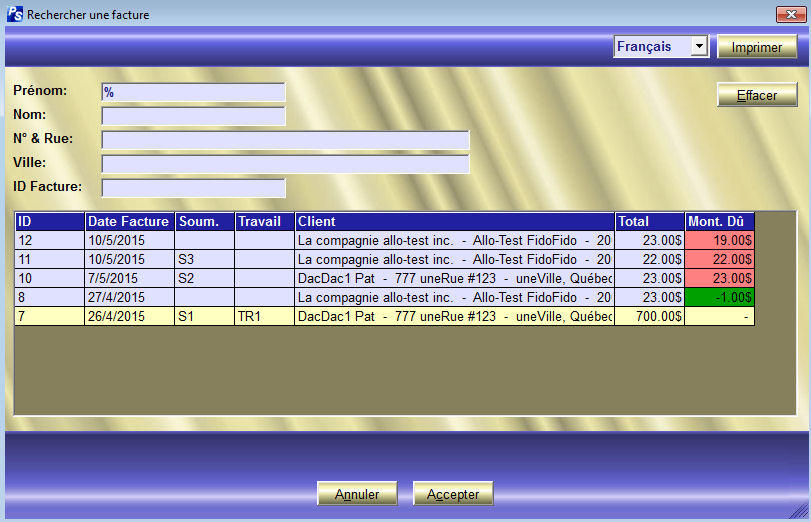The width and height of the screenshot is (811, 522).
Task: Click the Effacer button
Action: pos(757,95)
